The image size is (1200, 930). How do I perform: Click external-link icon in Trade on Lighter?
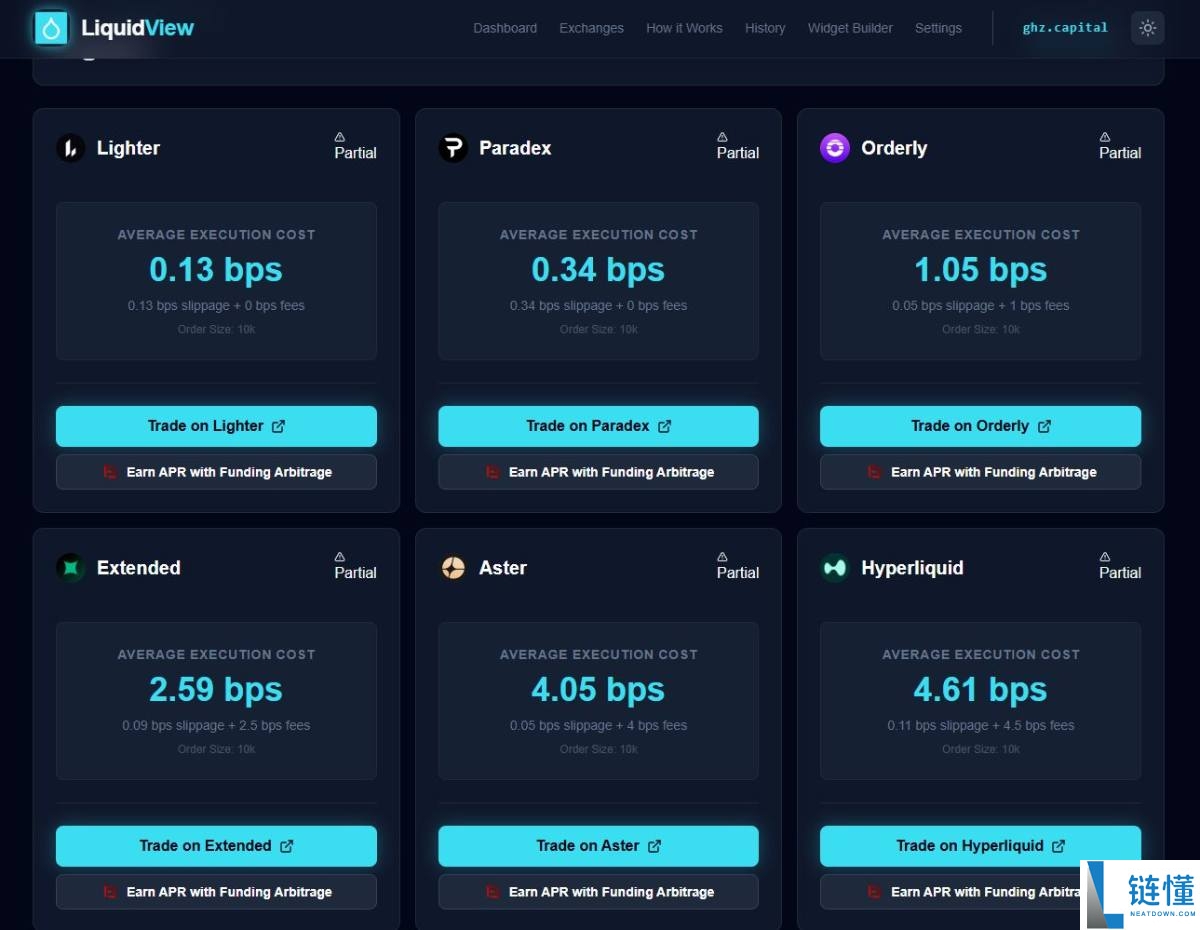[278, 426]
